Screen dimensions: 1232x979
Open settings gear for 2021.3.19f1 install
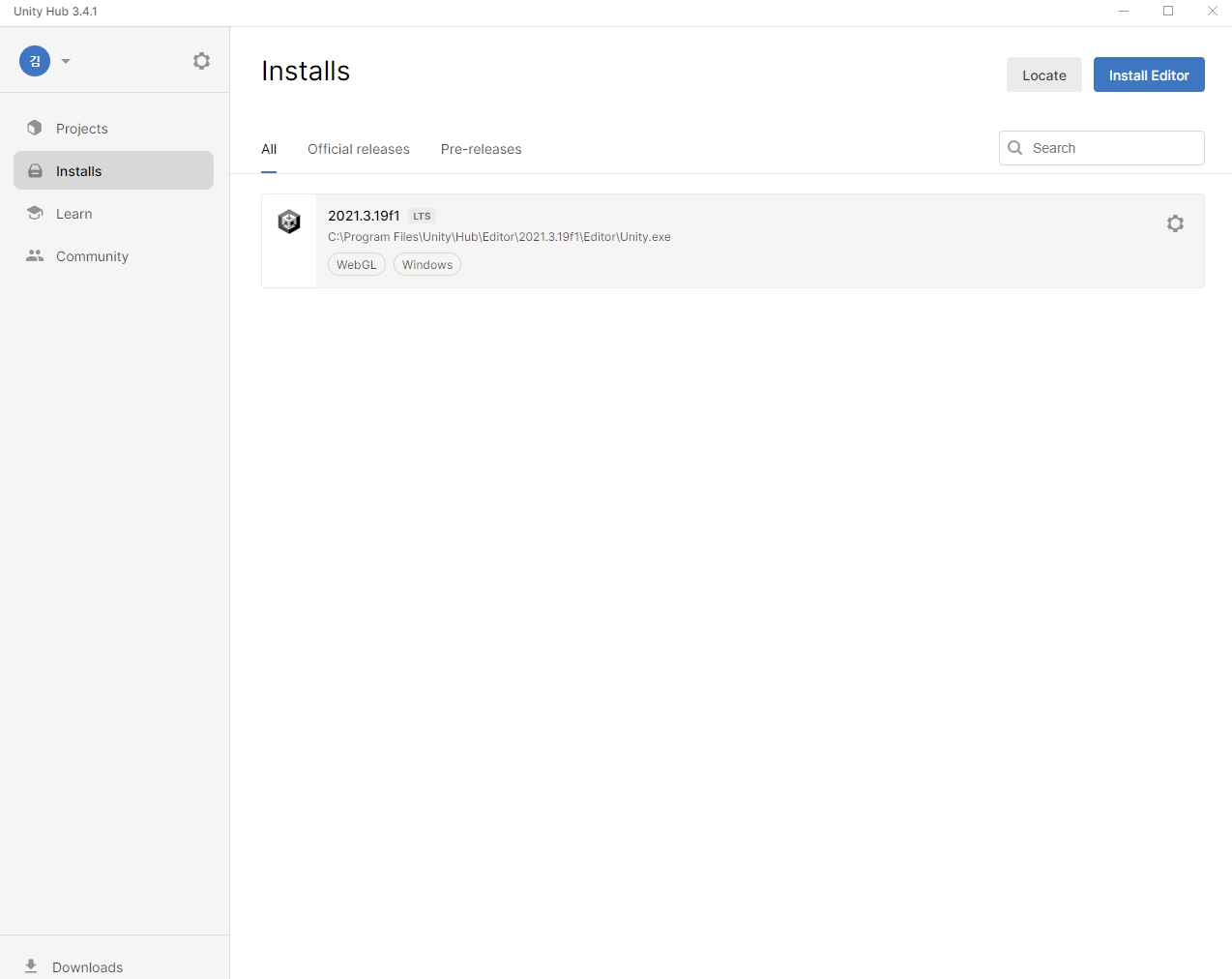coord(1175,223)
